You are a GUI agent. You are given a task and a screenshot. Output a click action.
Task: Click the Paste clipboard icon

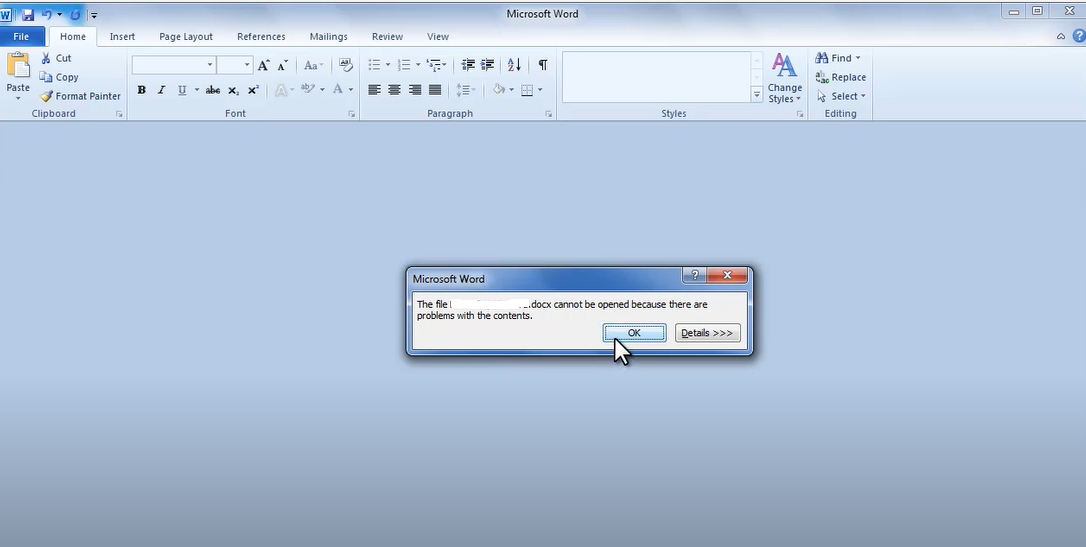coord(18,66)
